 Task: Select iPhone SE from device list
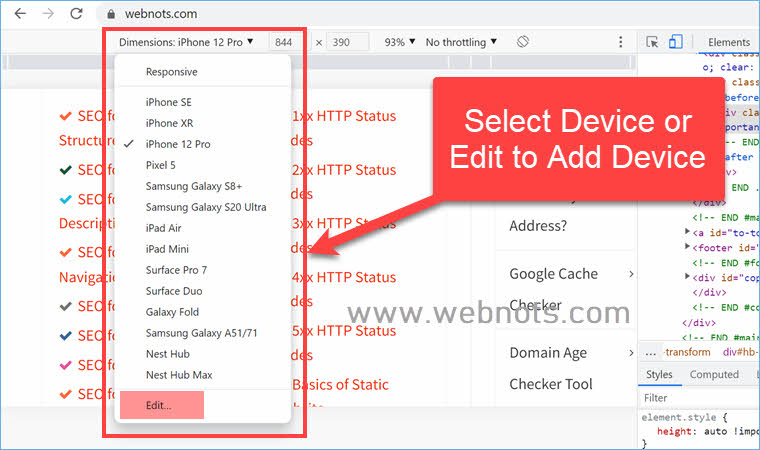tap(169, 102)
